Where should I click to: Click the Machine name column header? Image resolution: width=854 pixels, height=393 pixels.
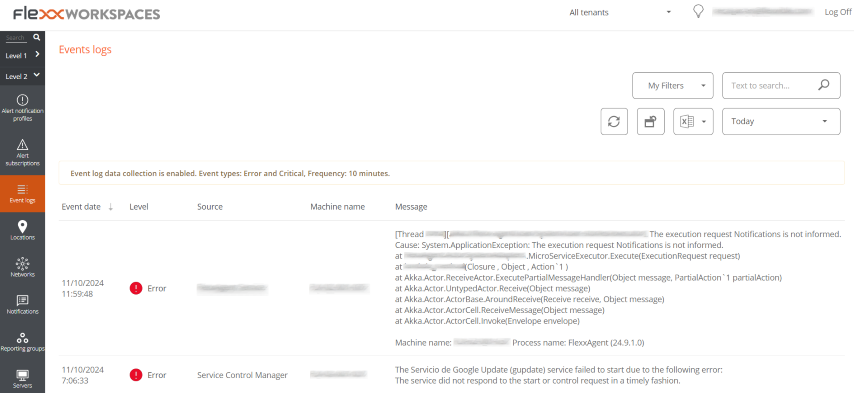[x=338, y=207]
